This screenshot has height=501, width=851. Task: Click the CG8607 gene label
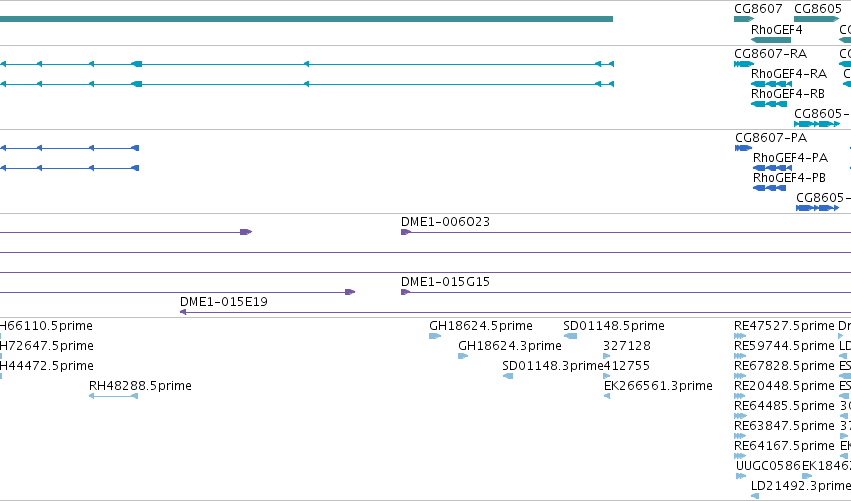pyautogui.click(x=758, y=9)
